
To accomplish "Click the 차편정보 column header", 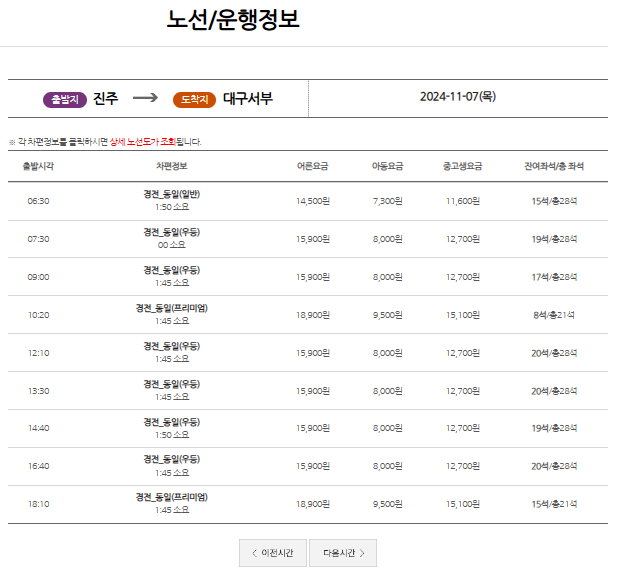I will pos(172,166).
